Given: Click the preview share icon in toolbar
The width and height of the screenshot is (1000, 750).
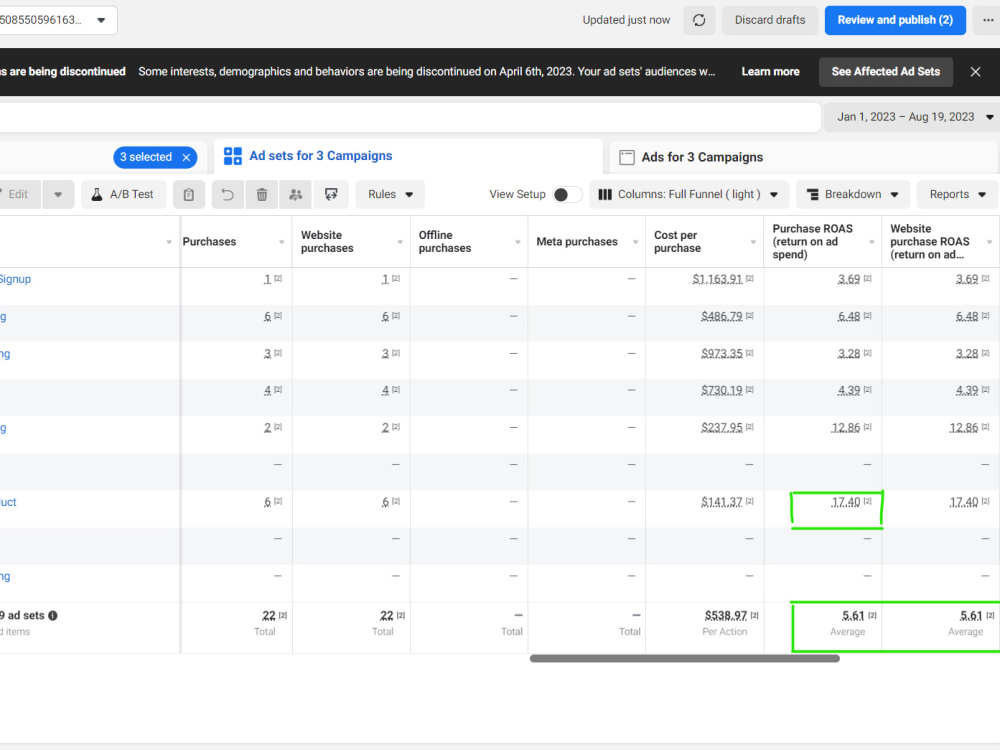Looking at the screenshot, I should [331, 195].
